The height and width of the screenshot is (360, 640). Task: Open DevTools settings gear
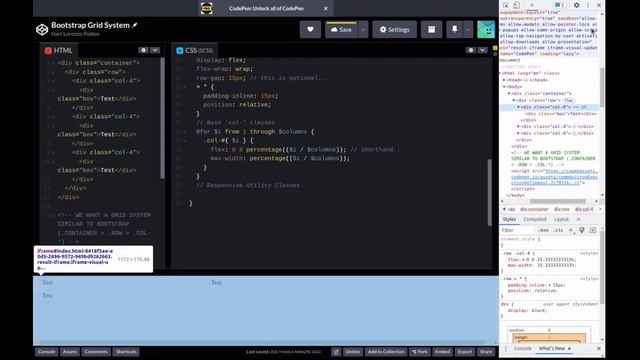576,5
